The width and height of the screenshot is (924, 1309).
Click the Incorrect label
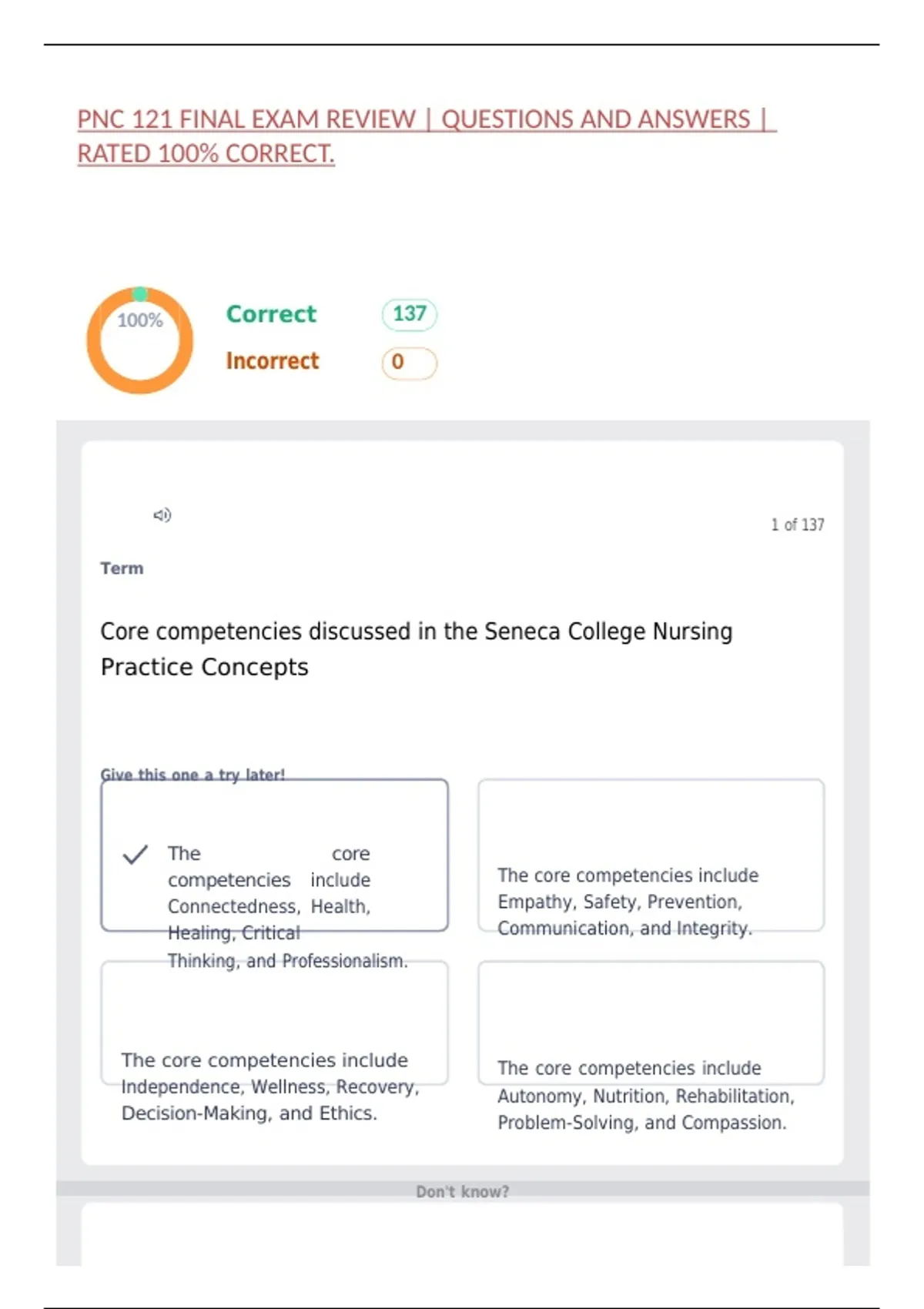click(273, 361)
